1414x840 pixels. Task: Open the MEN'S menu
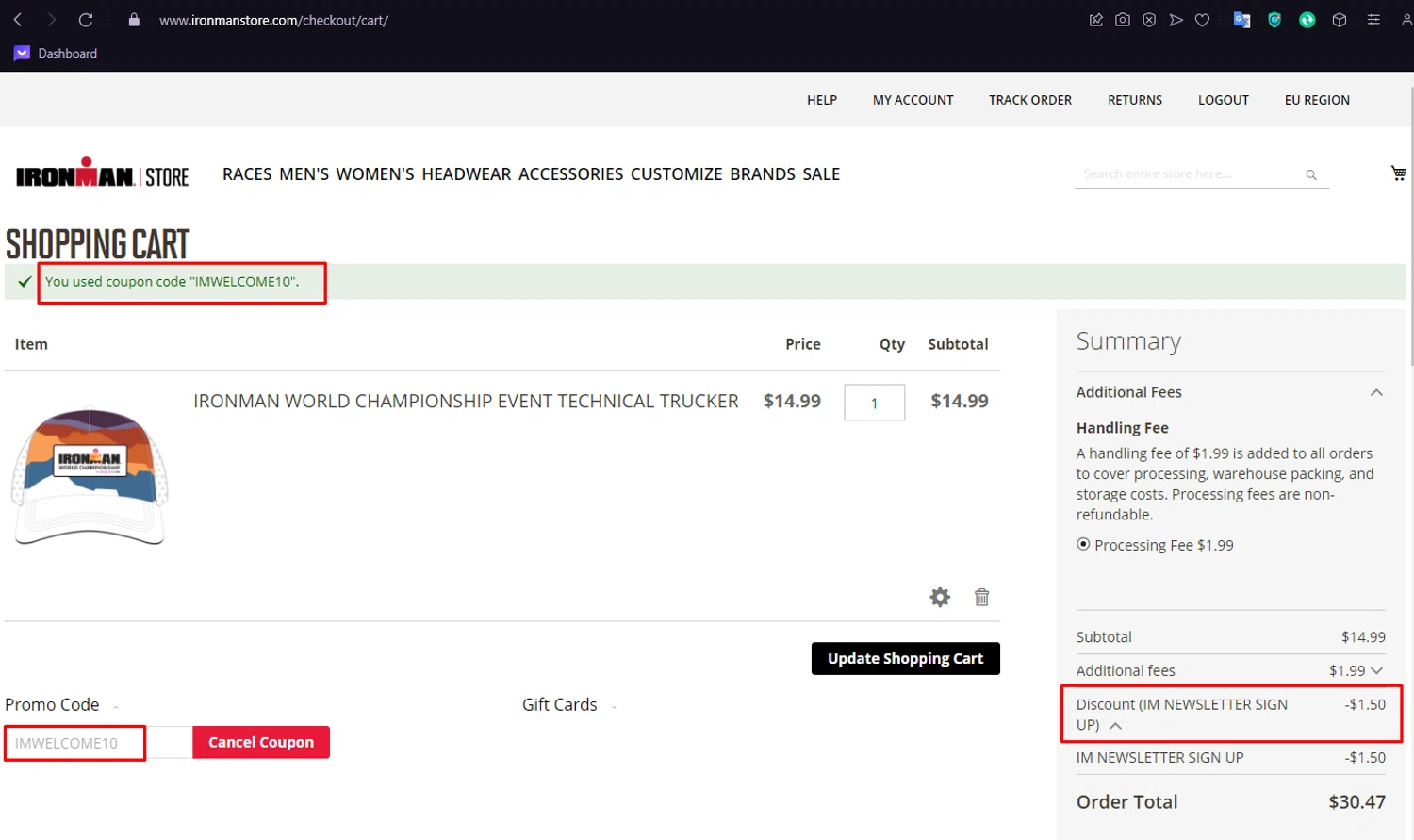(x=304, y=174)
